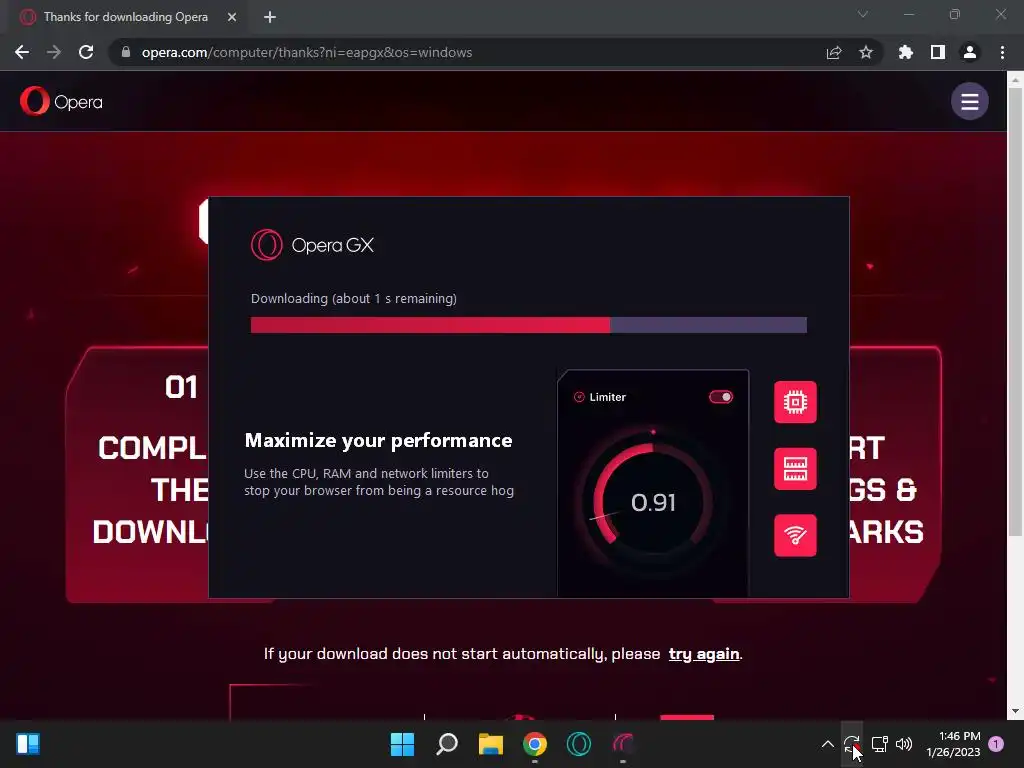Click the try again download link
The image size is (1024, 768).
pyautogui.click(x=704, y=654)
